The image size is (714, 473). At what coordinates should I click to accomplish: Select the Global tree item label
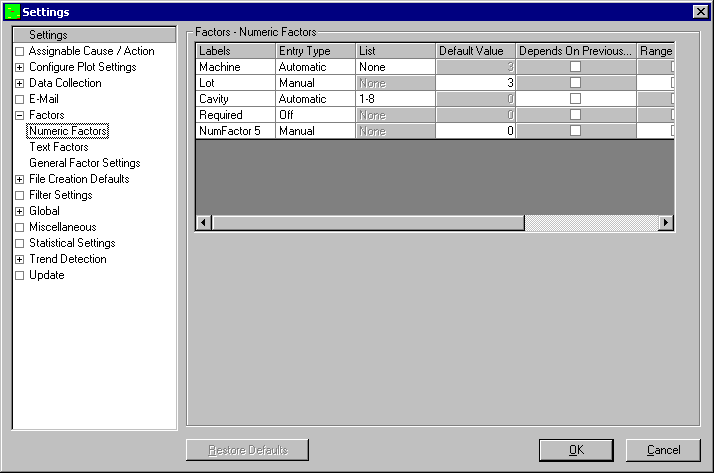[44, 211]
